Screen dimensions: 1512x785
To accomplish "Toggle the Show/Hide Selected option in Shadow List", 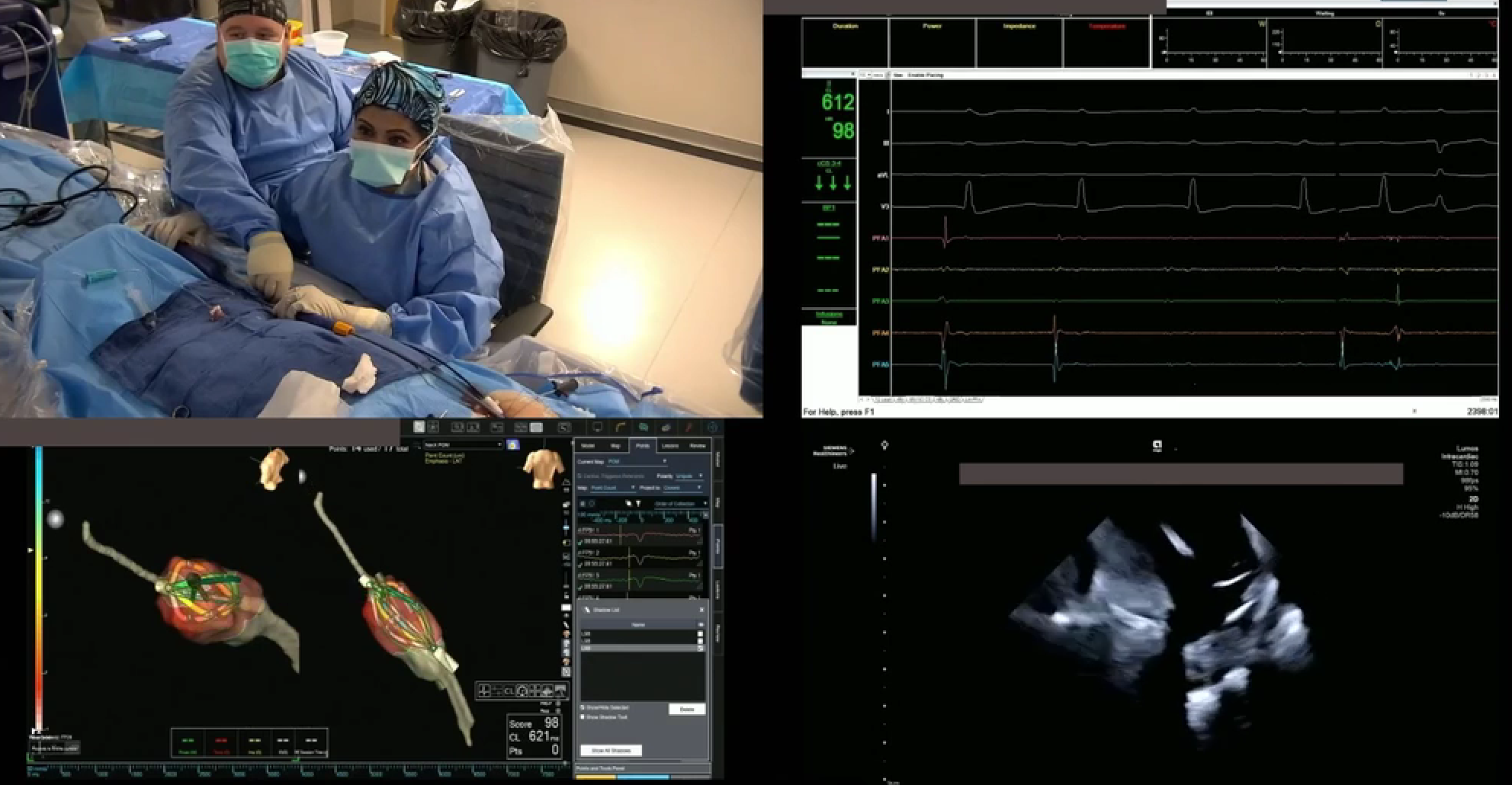I will 583,707.
